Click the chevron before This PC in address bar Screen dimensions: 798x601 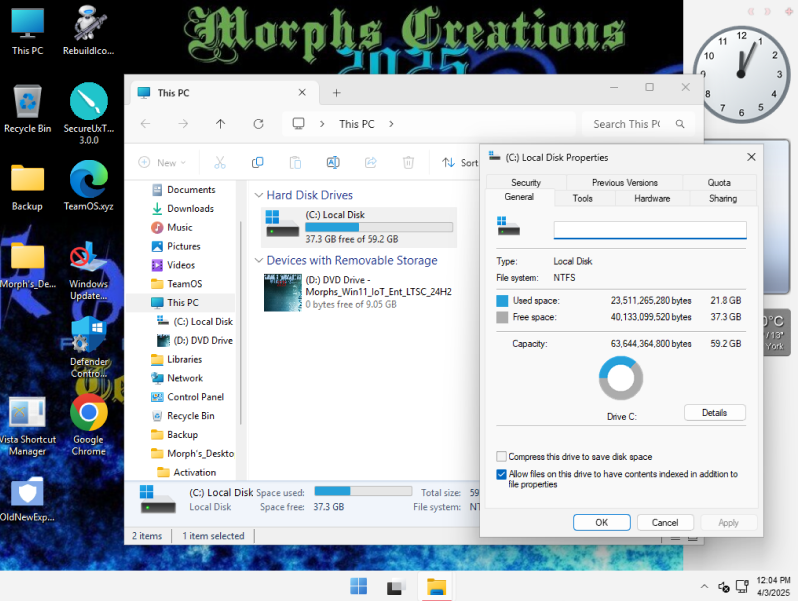(322, 124)
